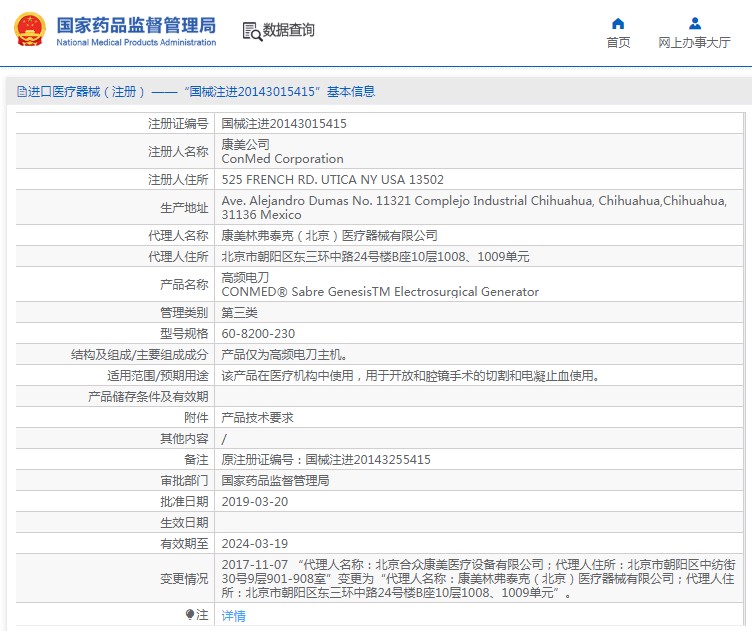This screenshot has height=631, width=752.
Task: Click the 网上办事大厅 user icon
Action: 694,23
